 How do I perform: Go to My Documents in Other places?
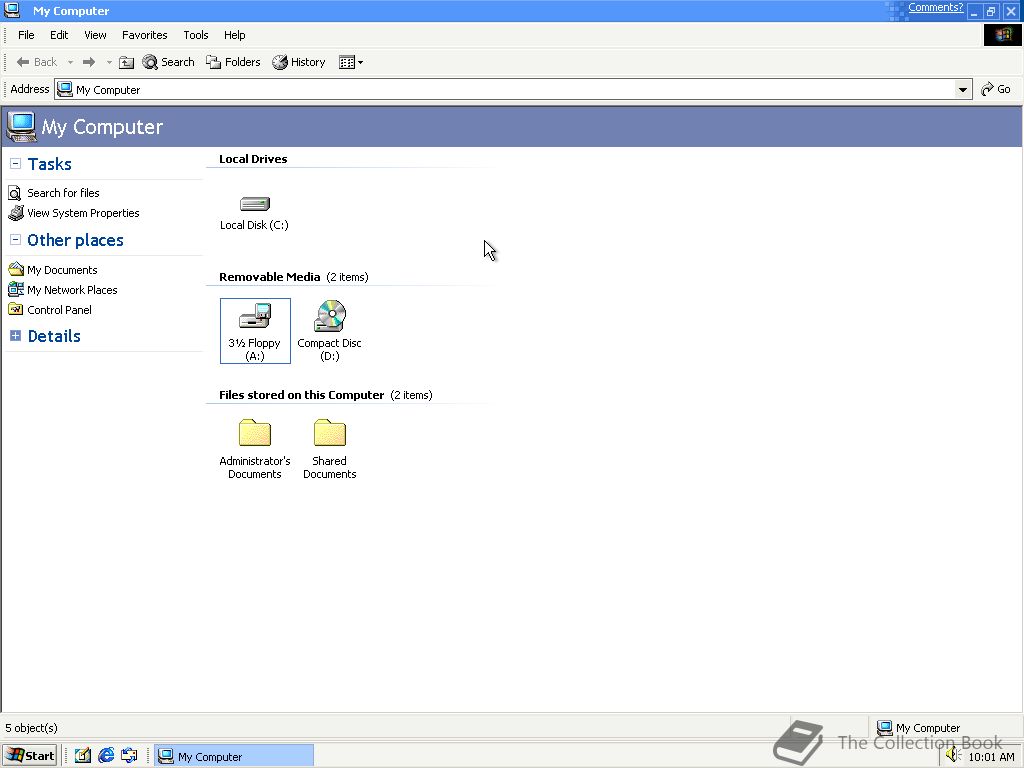tap(62, 270)
